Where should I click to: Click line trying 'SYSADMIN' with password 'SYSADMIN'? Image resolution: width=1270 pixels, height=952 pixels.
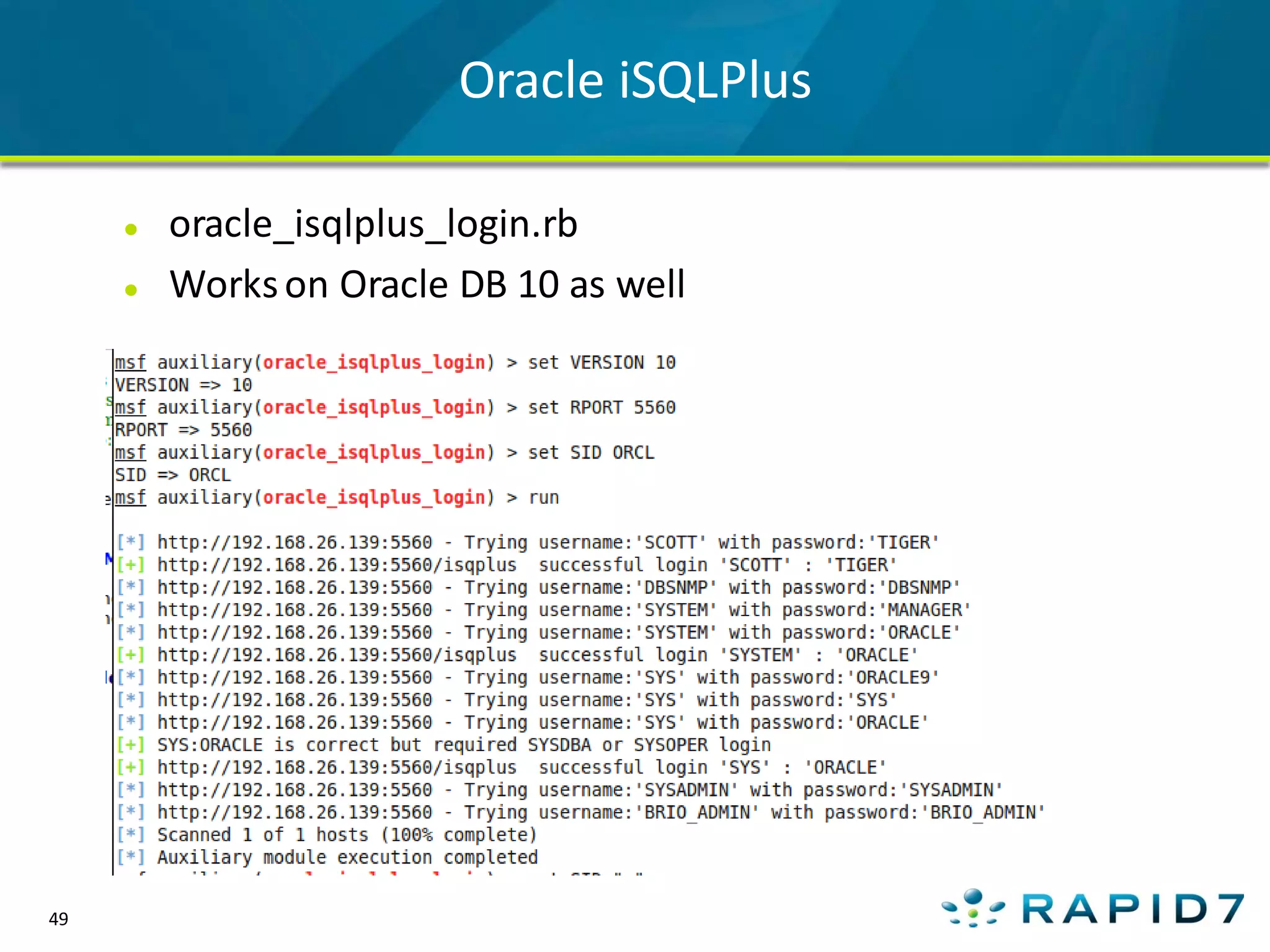[560, 790]
